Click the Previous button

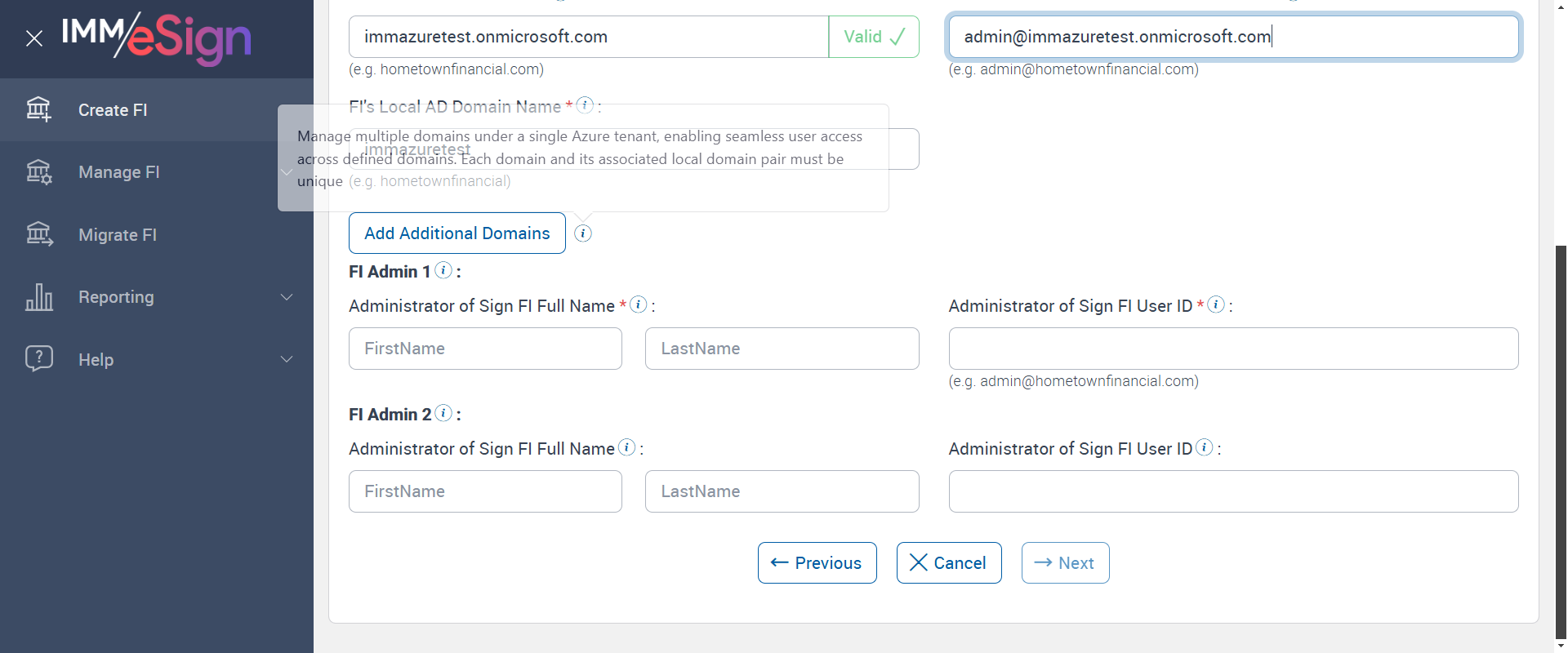817,563
